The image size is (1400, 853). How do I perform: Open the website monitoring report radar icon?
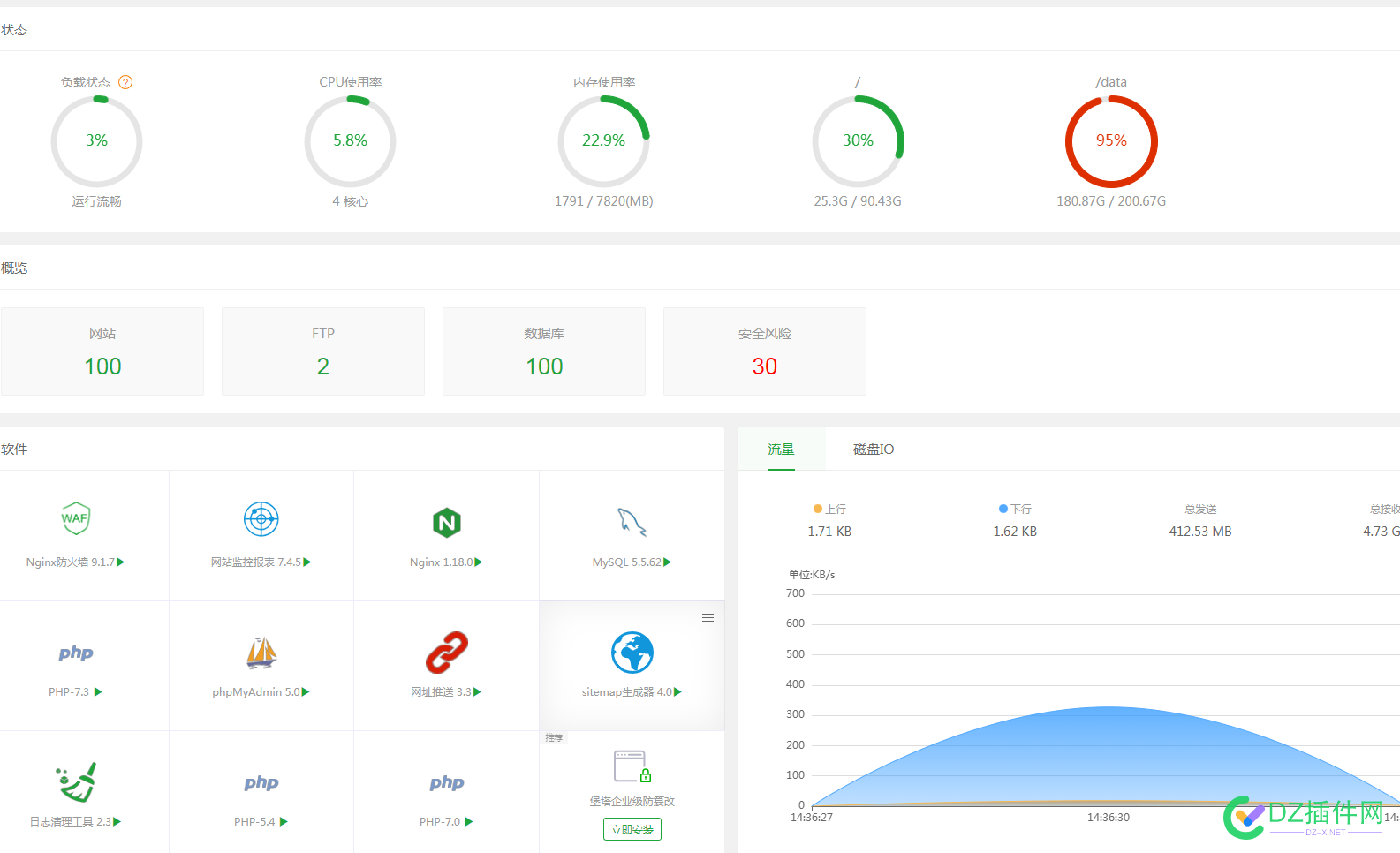(x=261, y=519)
